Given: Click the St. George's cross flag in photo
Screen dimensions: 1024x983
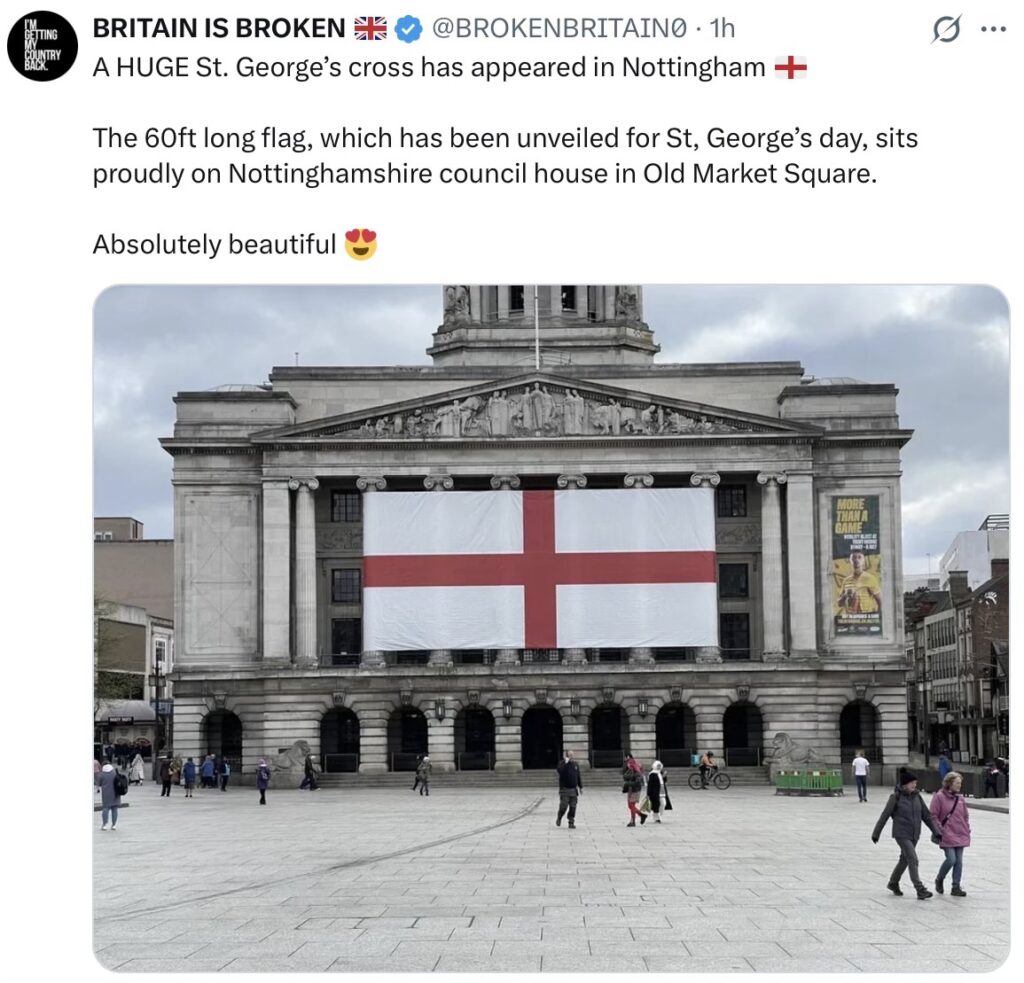Looking at the screenshot, I should pyautogui.click(x=539, y=568).
